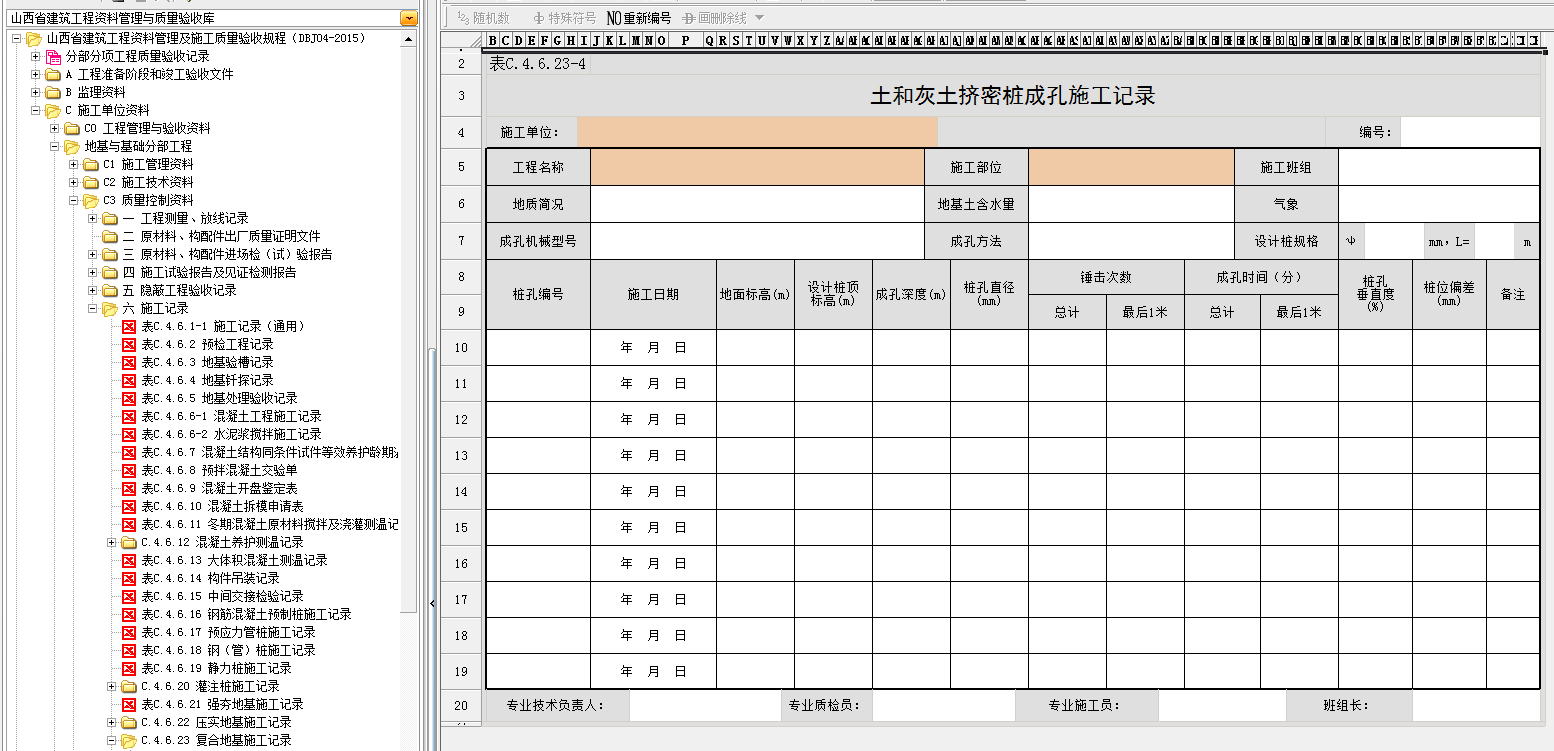Image resolution: width=1554 pixels, height=751 pixels.
Task: Select tree item 表C.4.6.18 钢(管)桩施工记录
Action: point(228,650)
